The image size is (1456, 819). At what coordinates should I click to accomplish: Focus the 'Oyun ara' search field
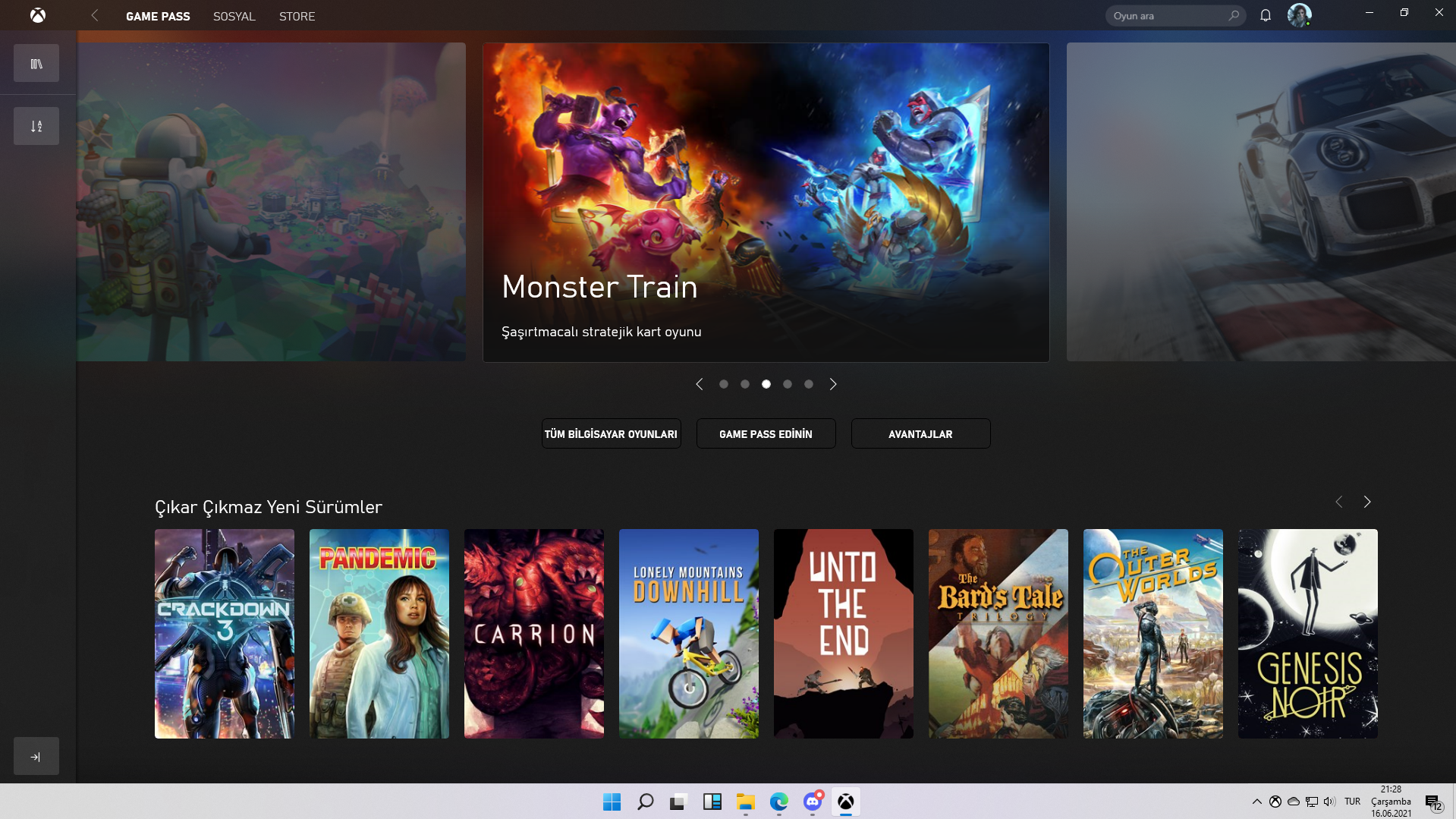pyautogui.click(x=1175, y=15)
